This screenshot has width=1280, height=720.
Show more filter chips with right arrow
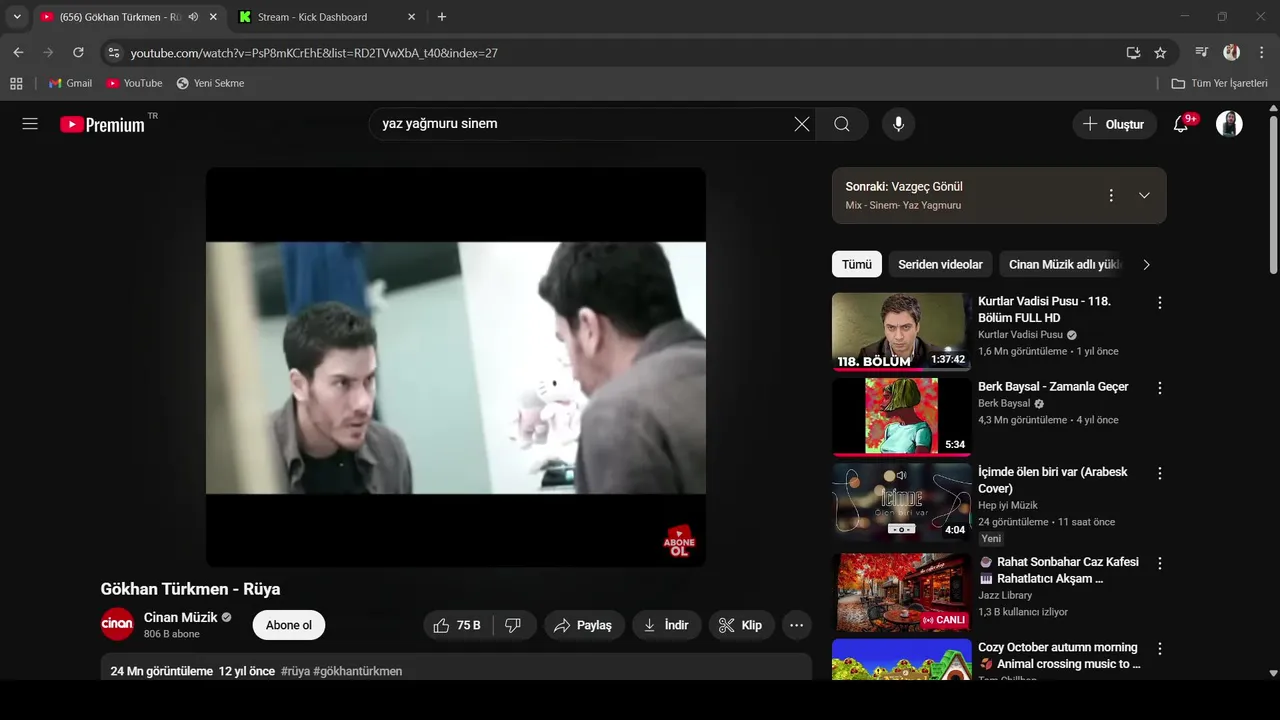click(1146, 264)
